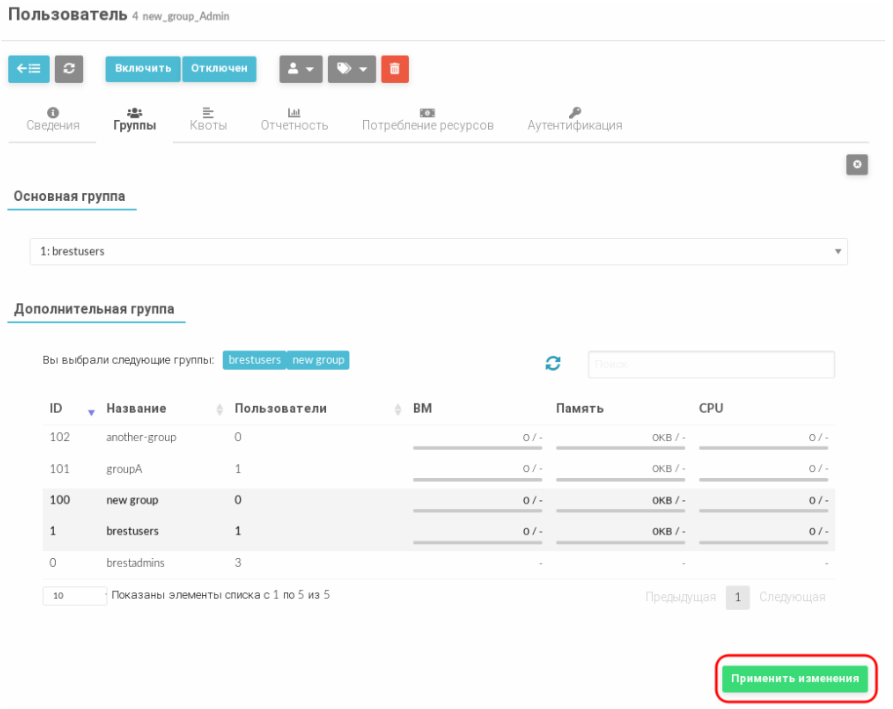The width and height of the screenshot is (893, 709).
Task: Click the group search input field
Action: pos(710,365)
